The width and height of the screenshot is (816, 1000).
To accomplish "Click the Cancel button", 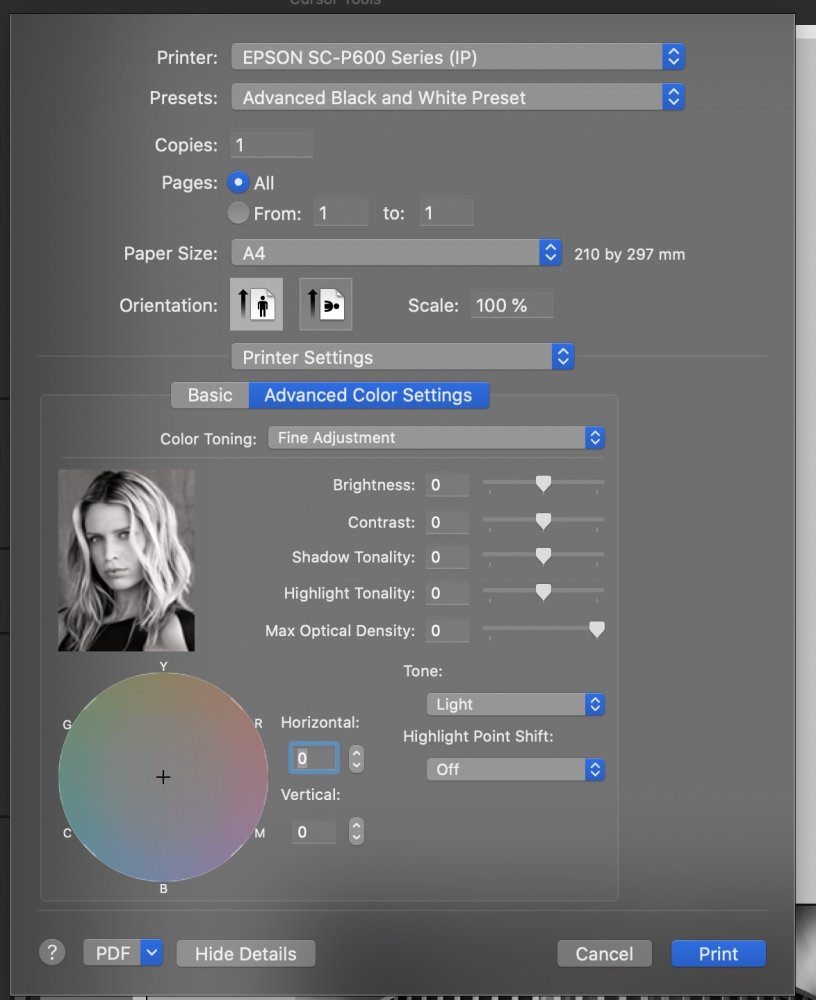I will coord(604,953).
